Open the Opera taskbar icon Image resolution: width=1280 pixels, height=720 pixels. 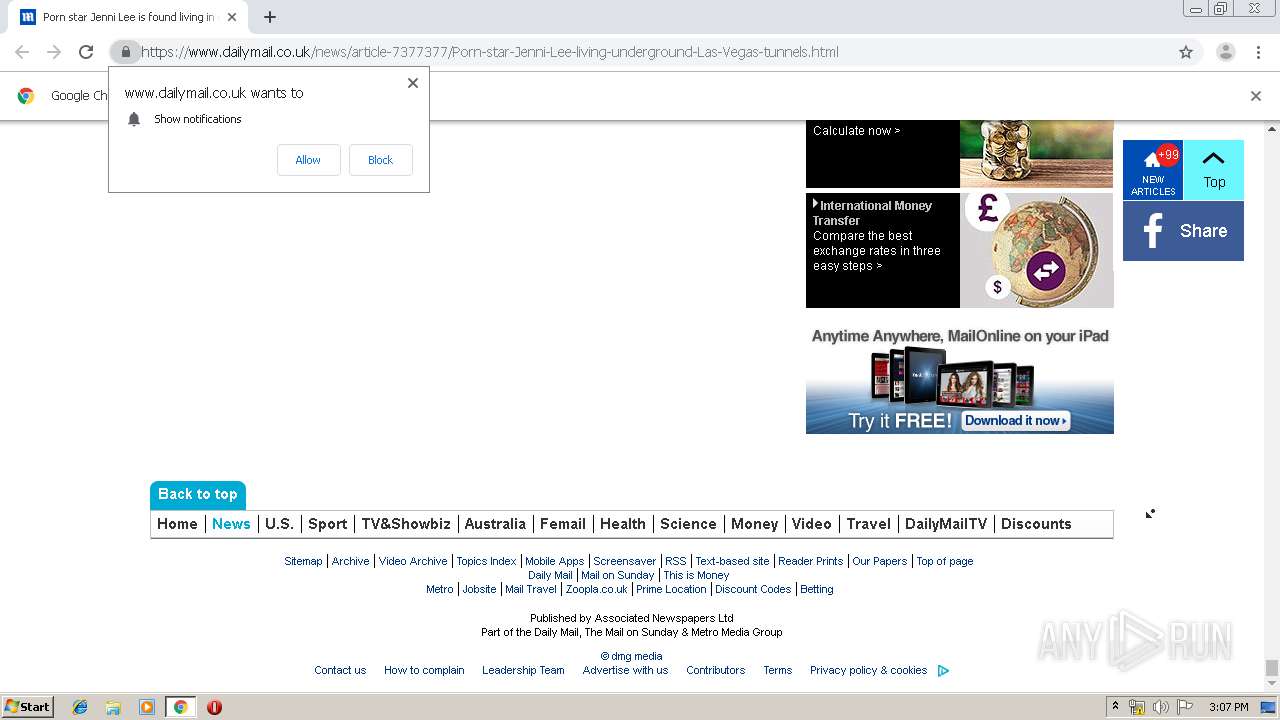pos(214,707)
